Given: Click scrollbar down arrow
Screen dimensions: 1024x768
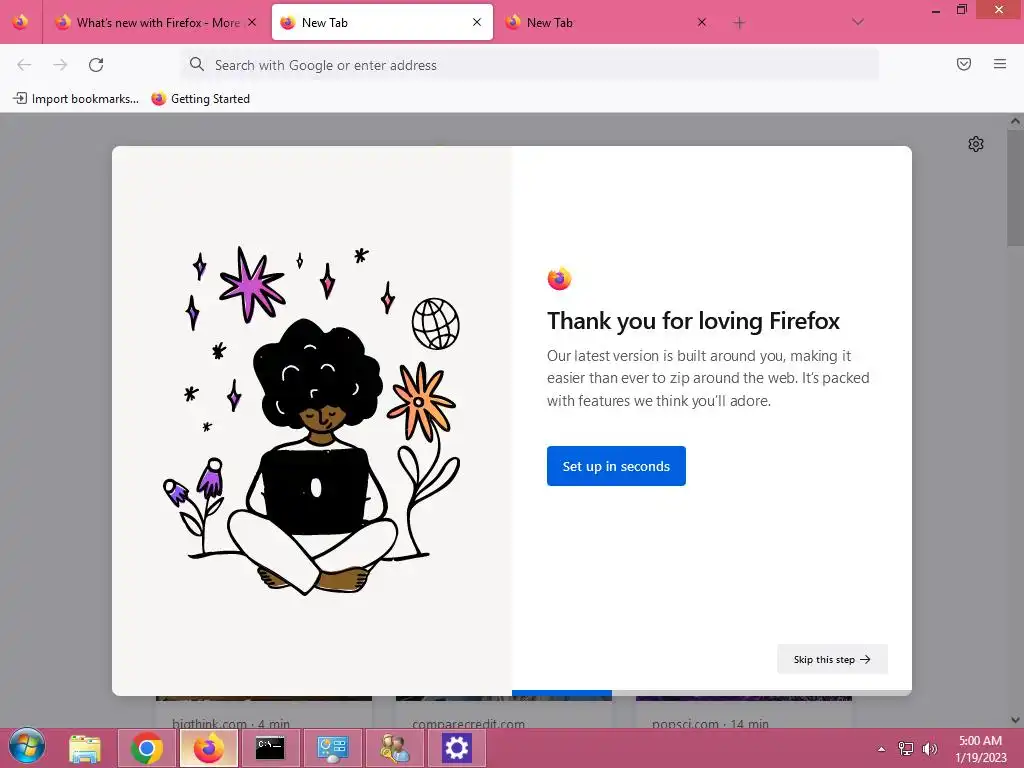Looking at the screenshot, I should point(1015,720).
